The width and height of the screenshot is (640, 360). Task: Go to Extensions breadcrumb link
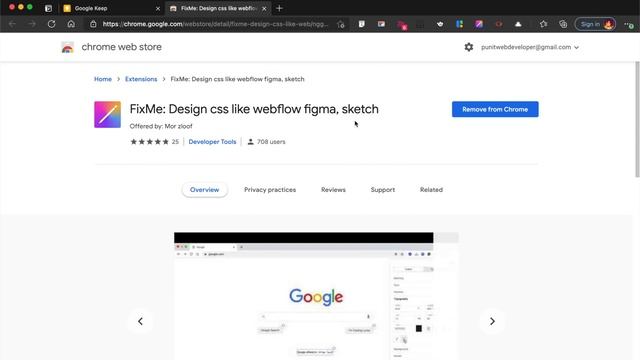click(141, 79)
